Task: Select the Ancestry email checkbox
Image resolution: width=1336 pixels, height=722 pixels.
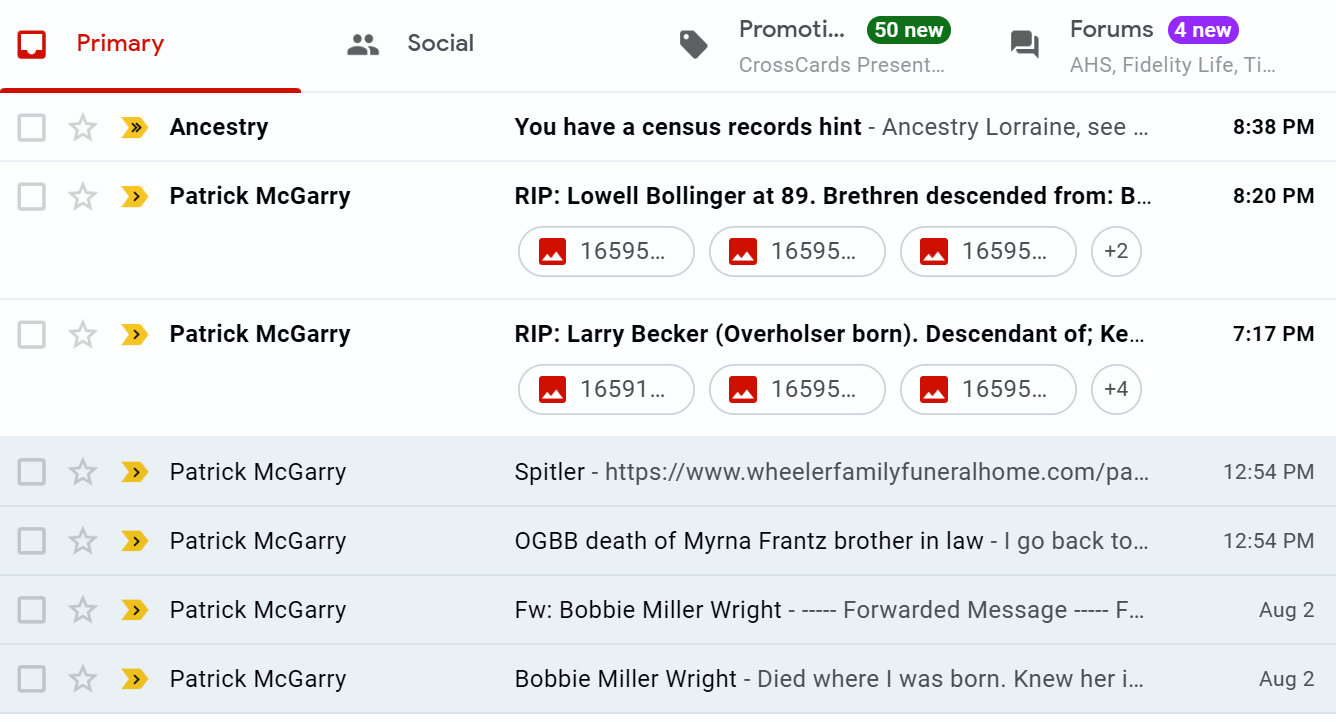Action: (x=32, y=128)
